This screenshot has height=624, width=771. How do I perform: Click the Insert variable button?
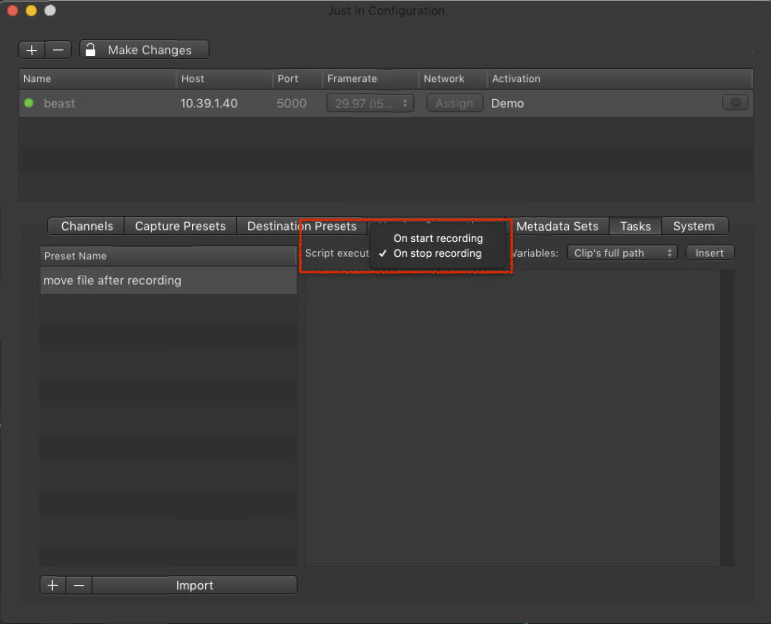click(710, 253)
